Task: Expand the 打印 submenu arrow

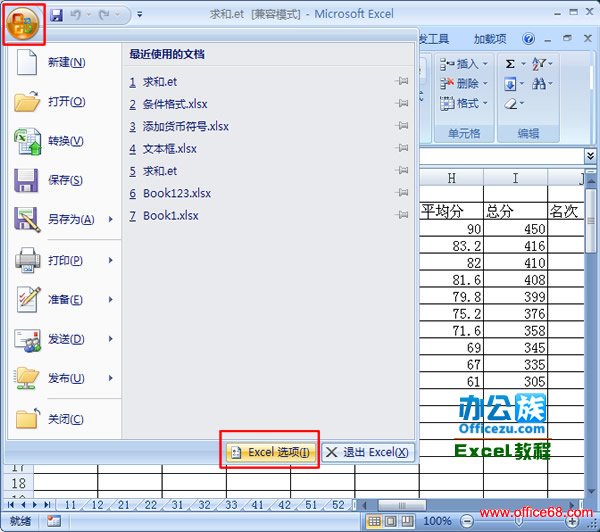Action: click(x=111, y=260)
